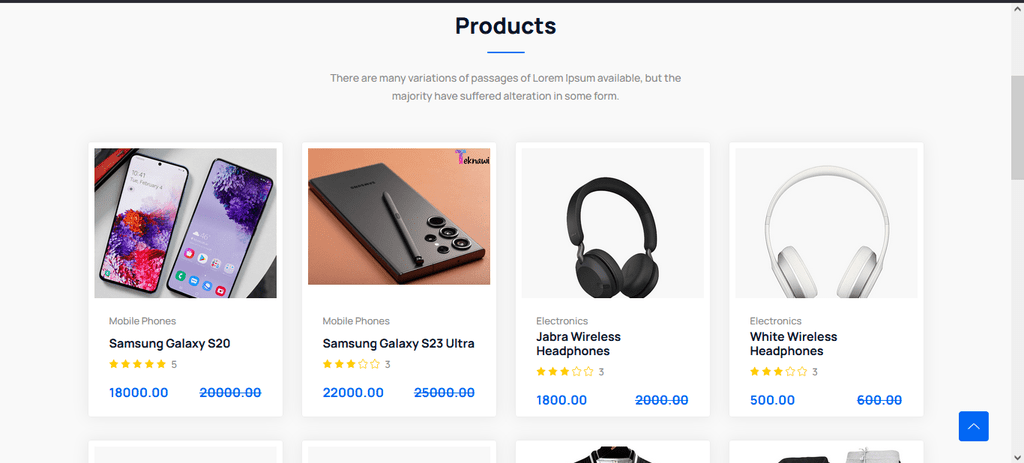The height and width of the screenshot is (463, 1024).
Task: View the black Jabra headphones image
Action: pos(613,223)
